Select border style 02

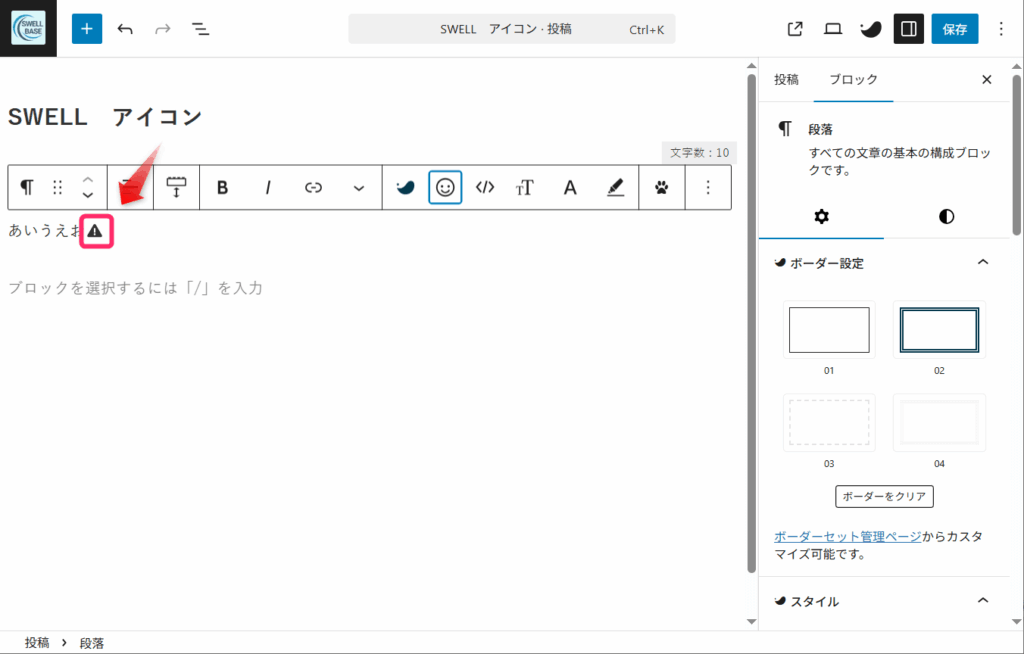pos(939,330)
